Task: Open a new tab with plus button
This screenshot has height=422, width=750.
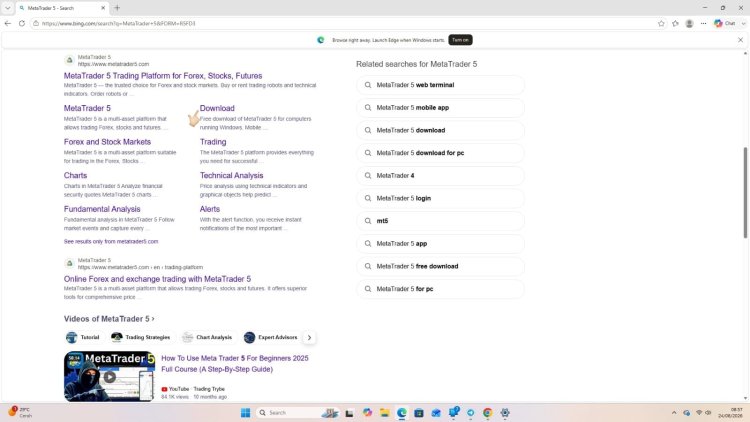Action: coord(117,8)
